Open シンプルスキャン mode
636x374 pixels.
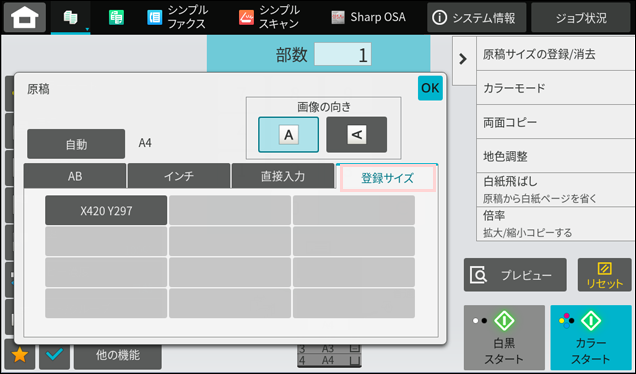269,17
